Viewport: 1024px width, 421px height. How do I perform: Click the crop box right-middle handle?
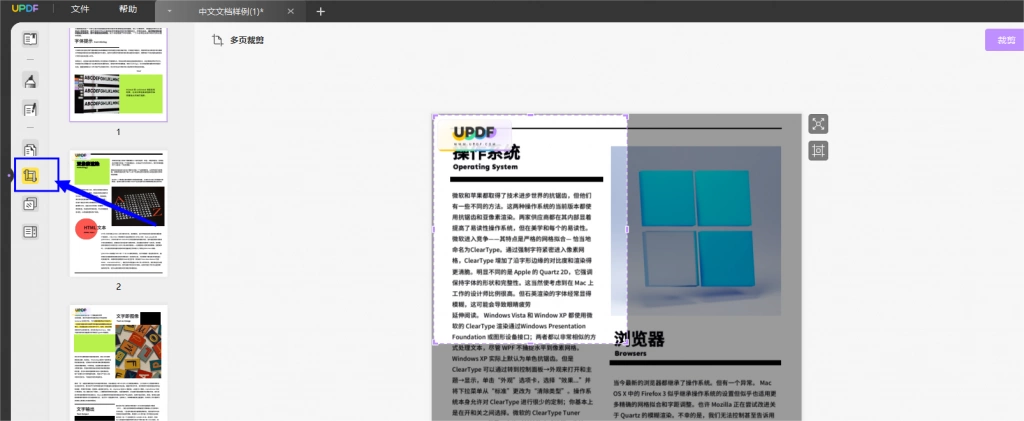pyautogui.click(x=628, y=230)
